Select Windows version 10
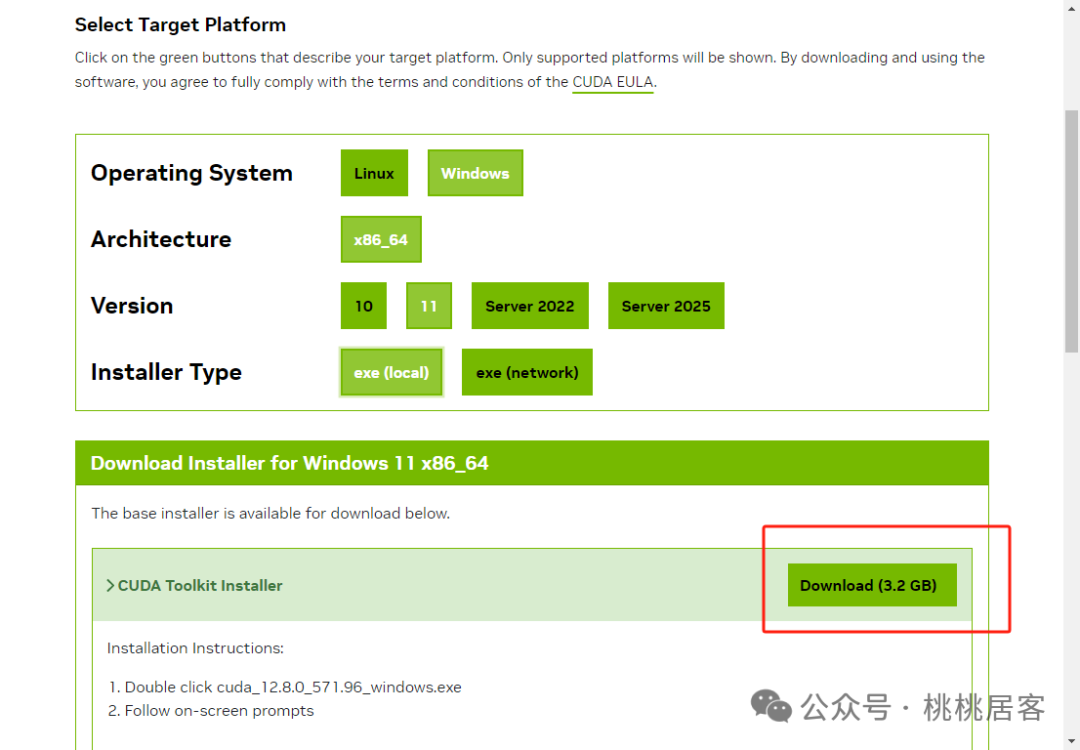Screen dimensions: 1080x750 point(364,306)
